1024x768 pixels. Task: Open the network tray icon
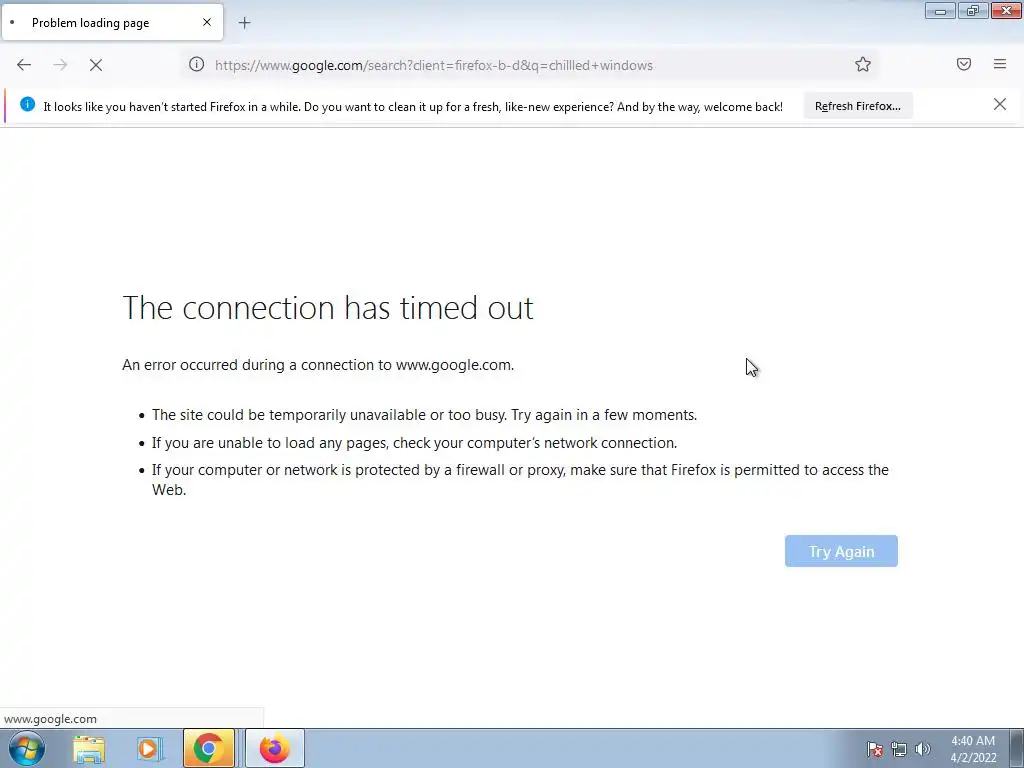pos(899,749)
